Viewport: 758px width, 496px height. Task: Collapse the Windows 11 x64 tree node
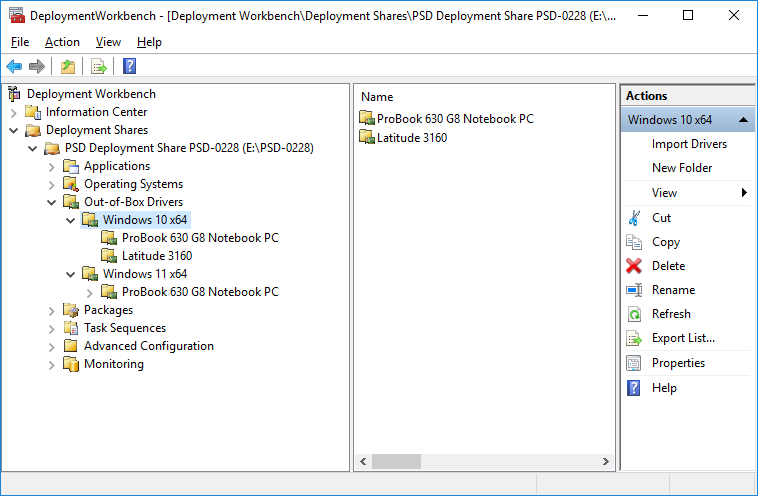(71, 274)
